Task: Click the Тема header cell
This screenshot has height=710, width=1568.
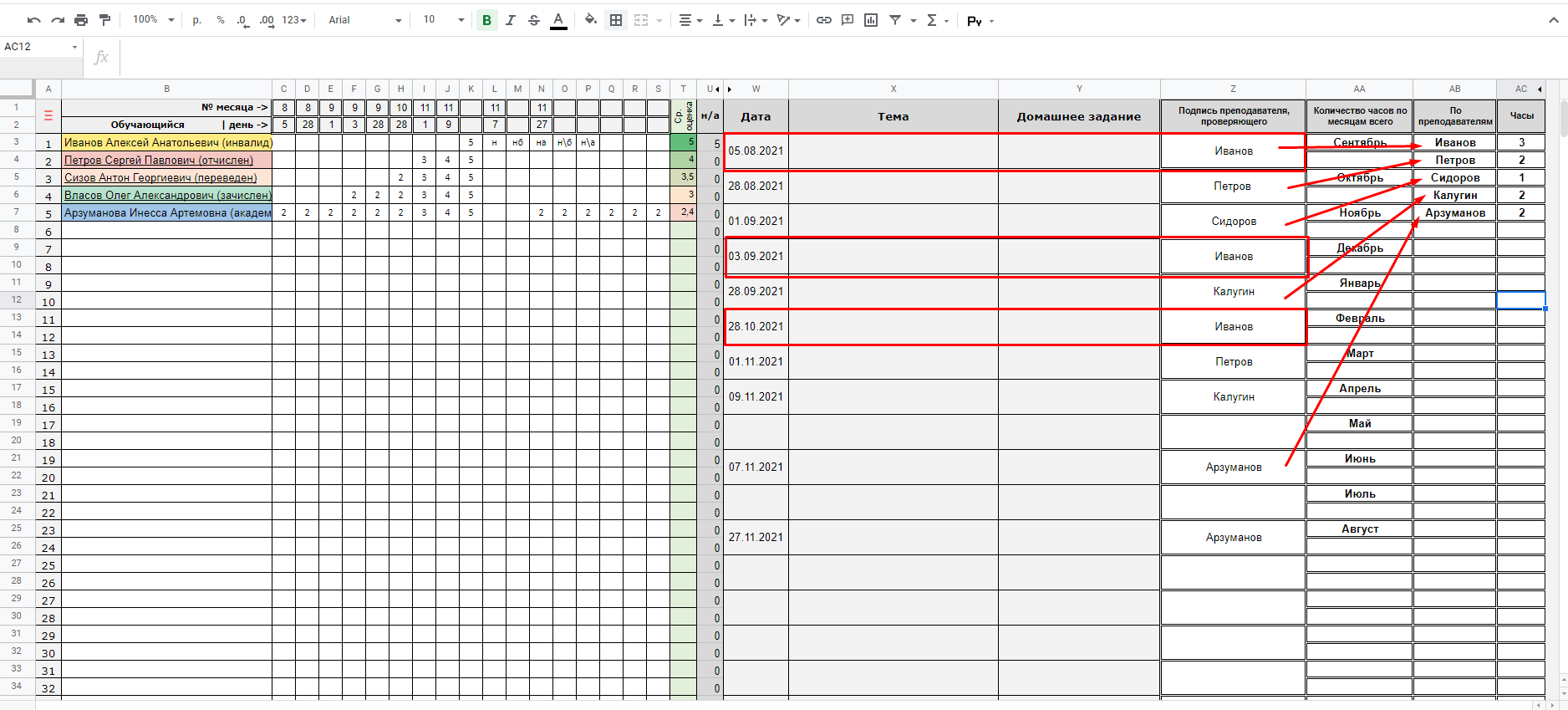Action: [x=893, y=116]
